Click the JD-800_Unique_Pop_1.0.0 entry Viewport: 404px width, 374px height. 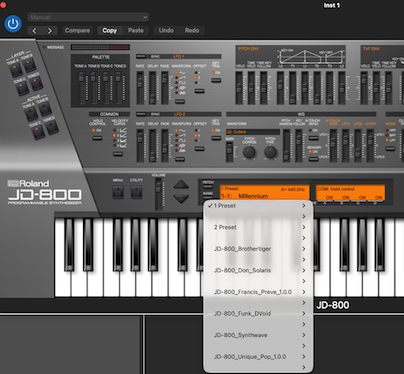[258, 357]
